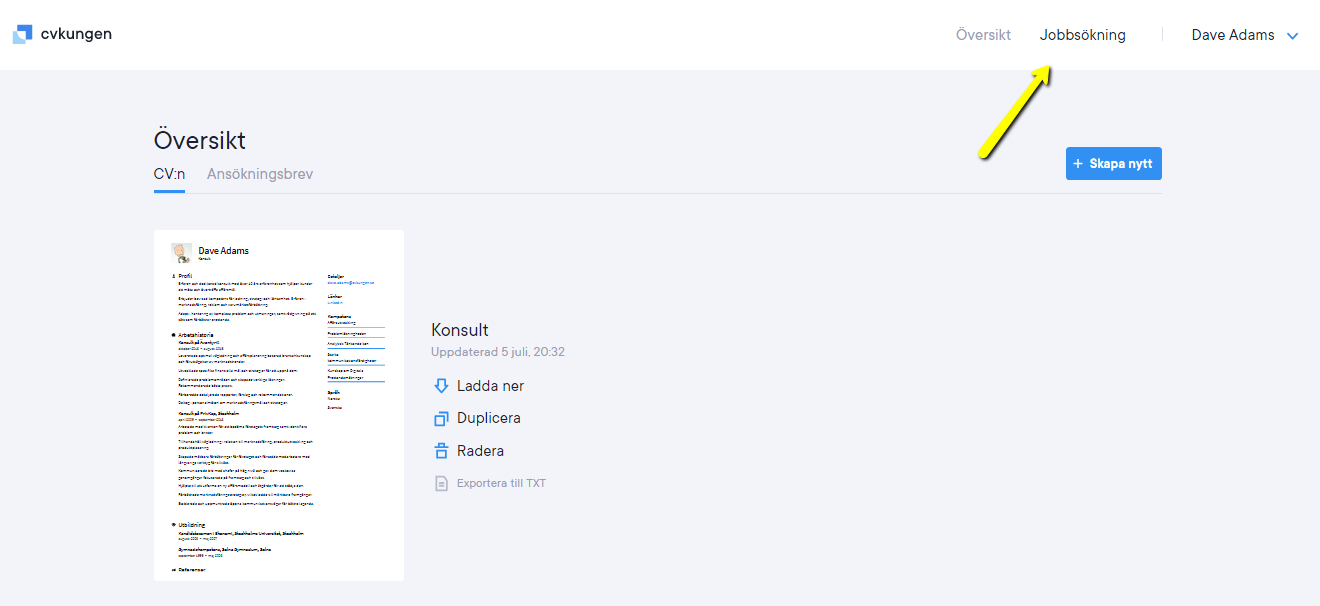Select the CV:n tab
This screenshot has width=1320, height=606.
(x=169, y=174)
